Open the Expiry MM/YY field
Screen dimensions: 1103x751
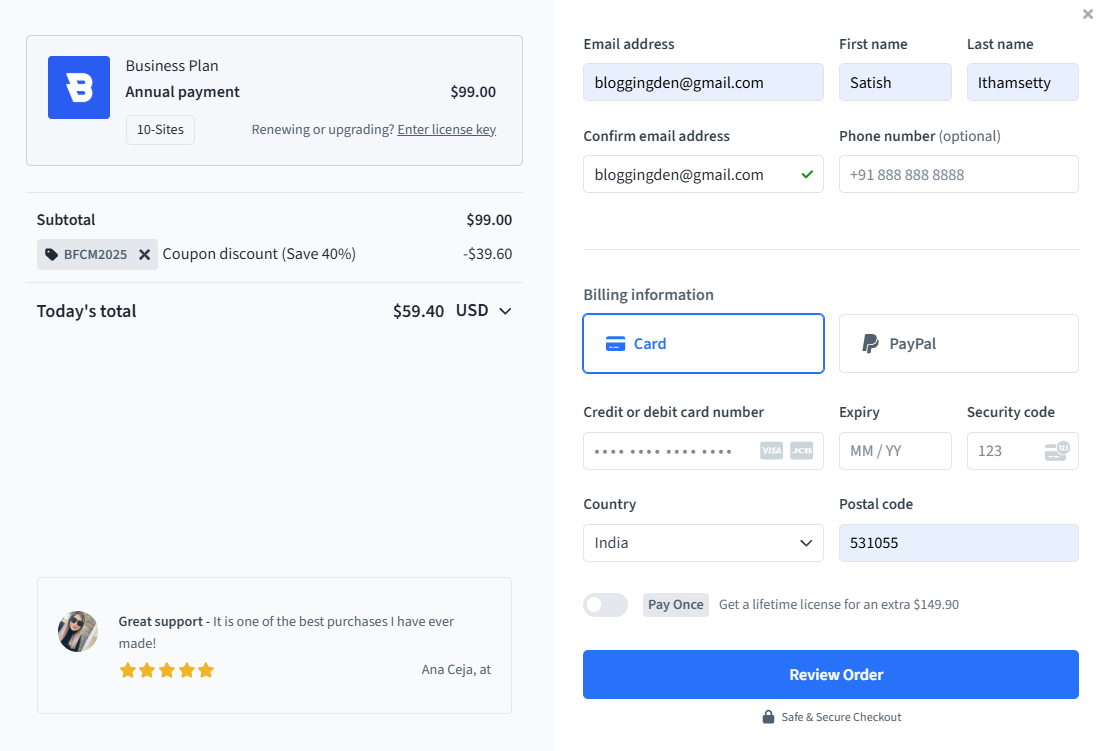(x=895, y=451)
